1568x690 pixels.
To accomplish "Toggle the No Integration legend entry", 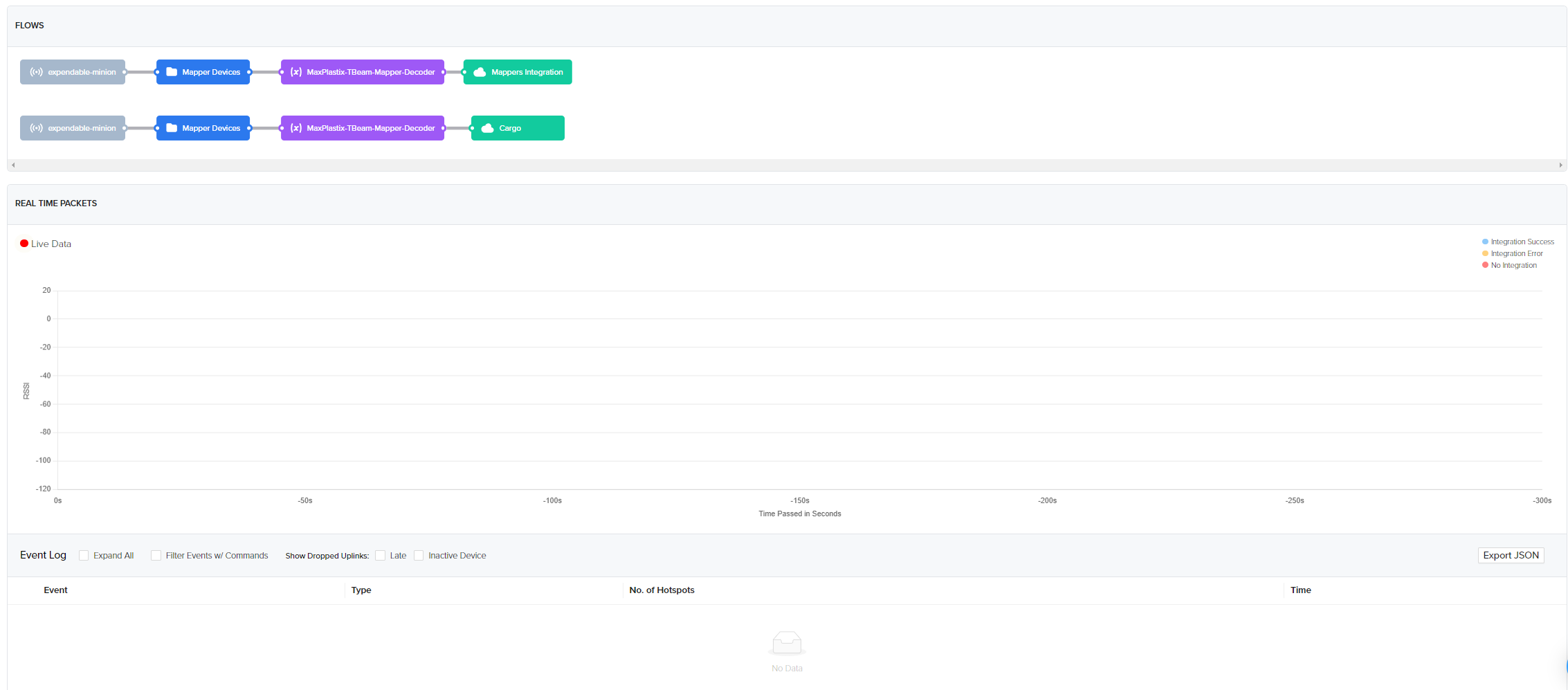I will (1509, 265).
